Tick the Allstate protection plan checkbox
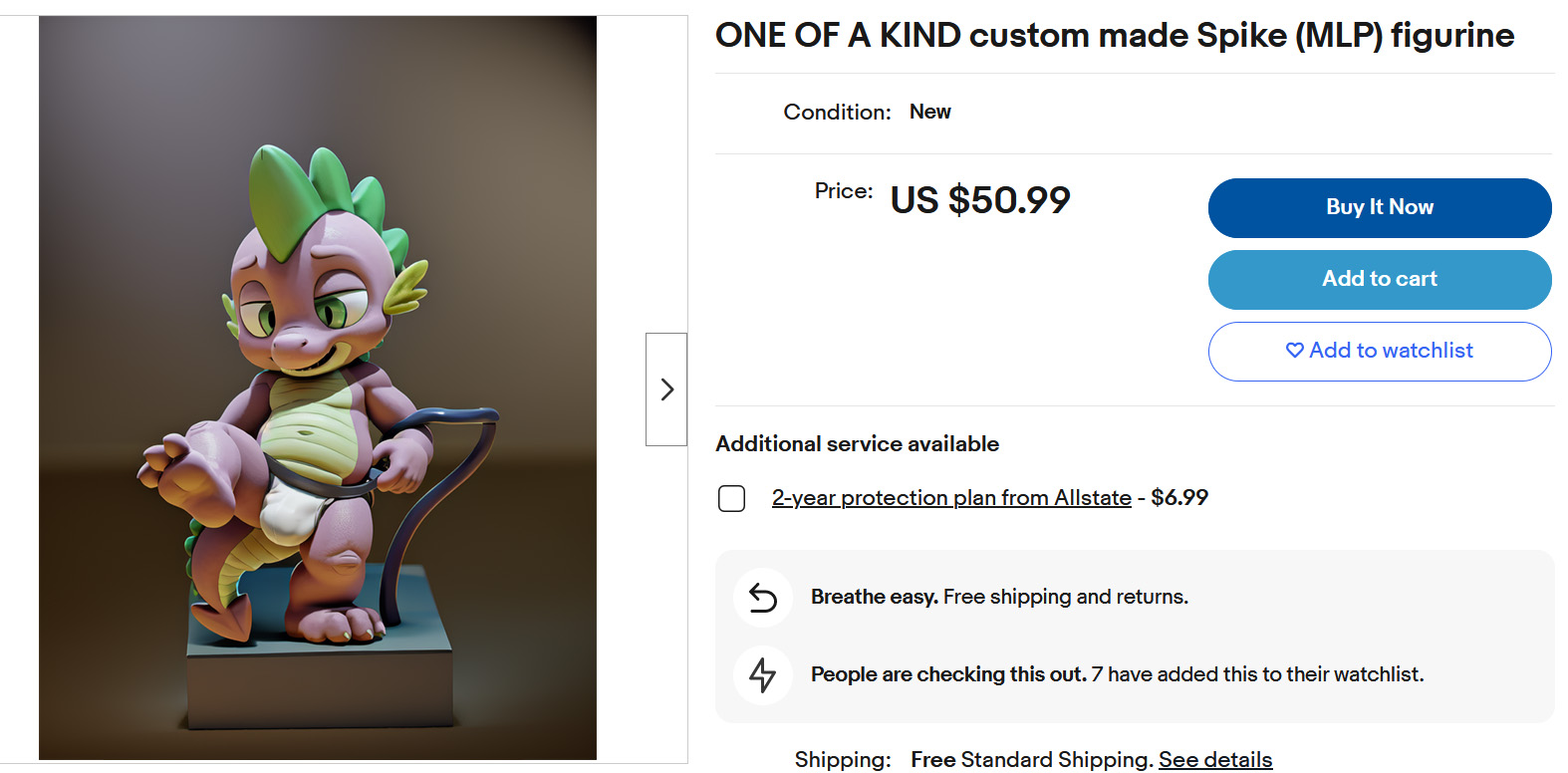Image resolution: width=1568 pixels, height=773 pixels. [731, 498]
